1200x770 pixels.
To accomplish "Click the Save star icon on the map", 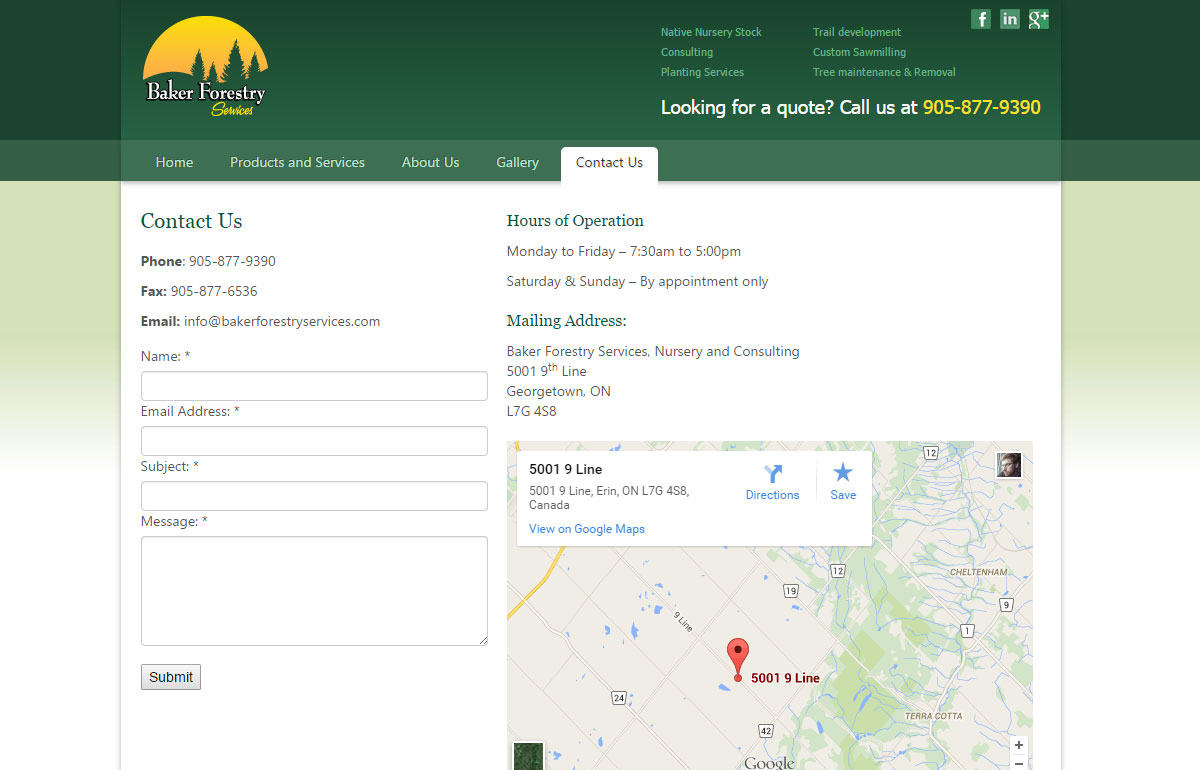I will coord(843,473).
